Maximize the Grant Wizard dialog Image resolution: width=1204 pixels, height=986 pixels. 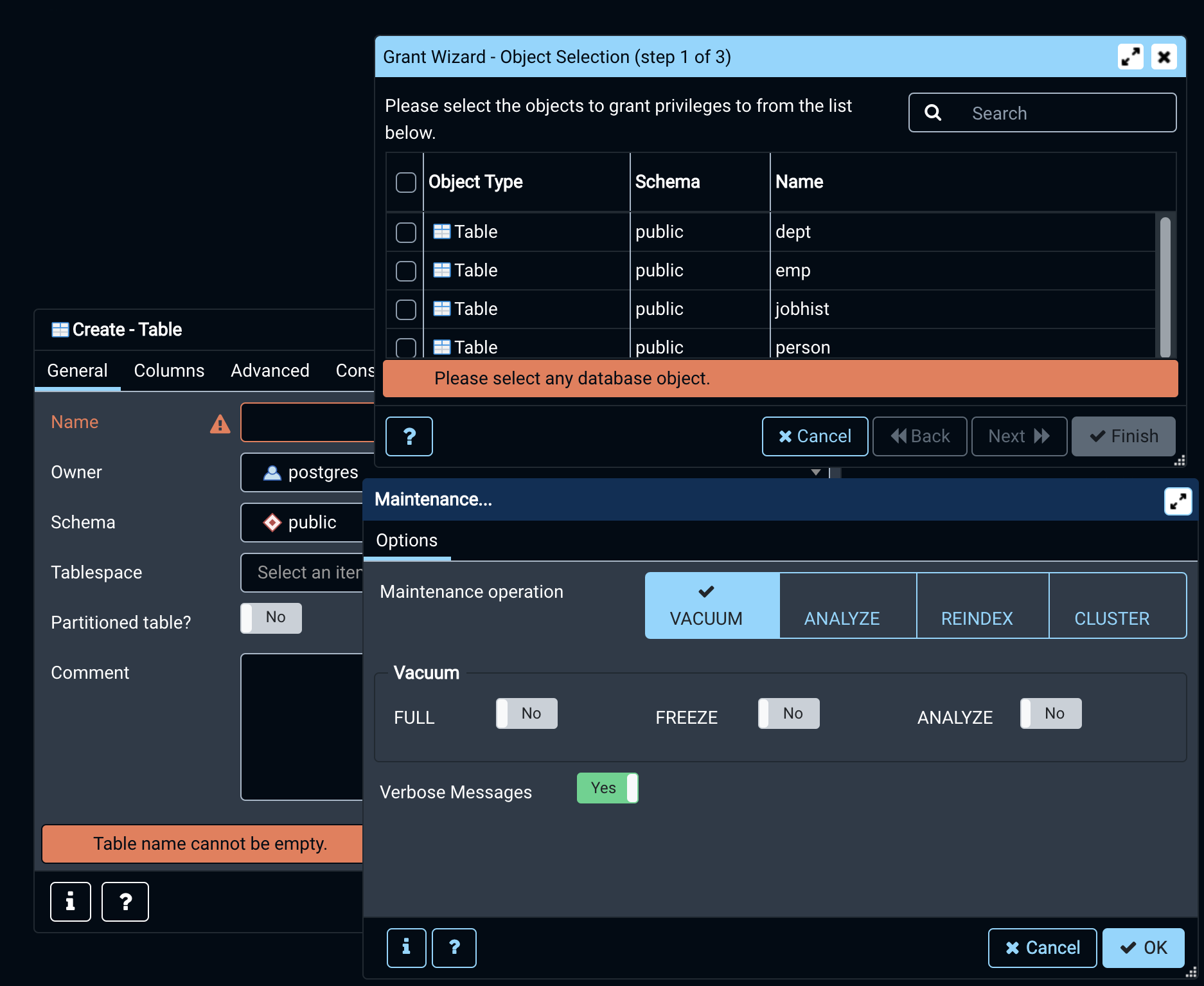click(x=1130, y=57)
